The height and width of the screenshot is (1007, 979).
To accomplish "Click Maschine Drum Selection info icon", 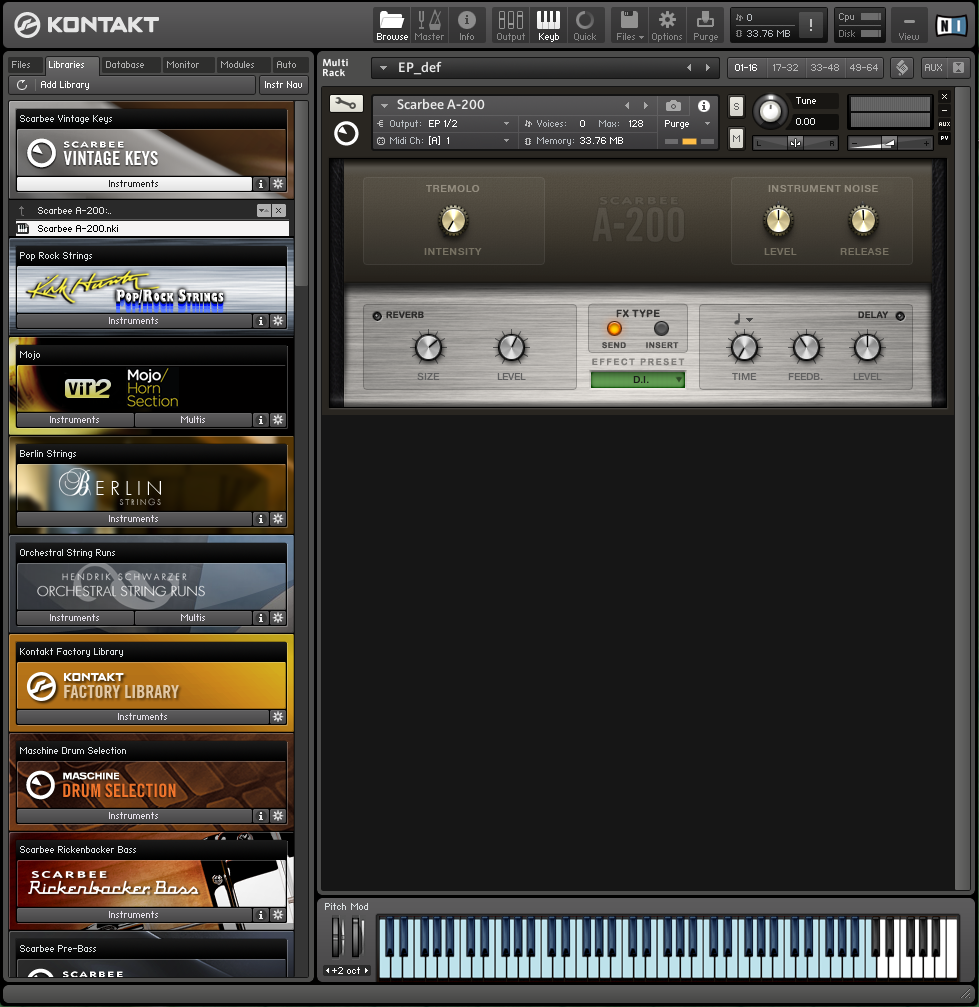I will click(260, 816).
